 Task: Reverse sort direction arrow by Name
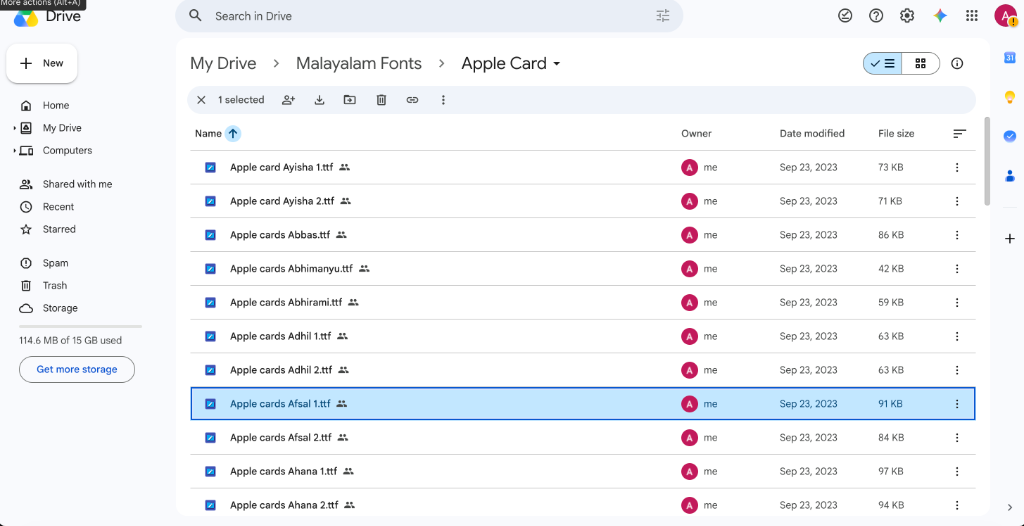click(x=233, y=133)
